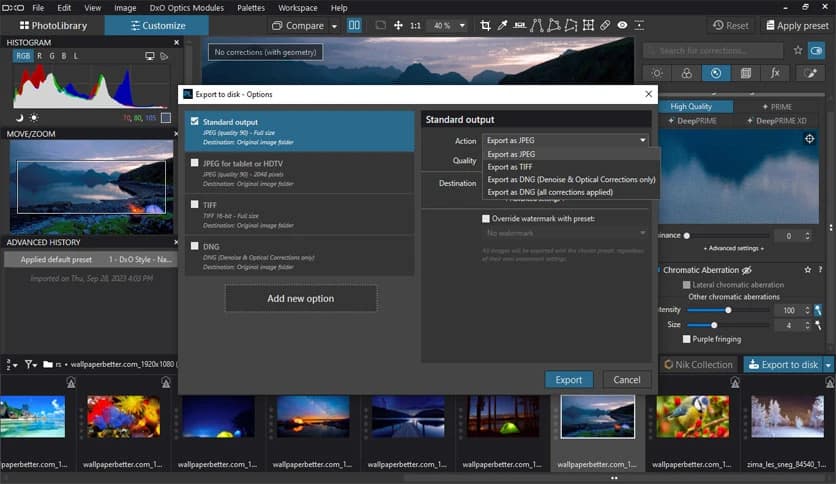Open the Geometry corrections palette tab

click(746, 73)
